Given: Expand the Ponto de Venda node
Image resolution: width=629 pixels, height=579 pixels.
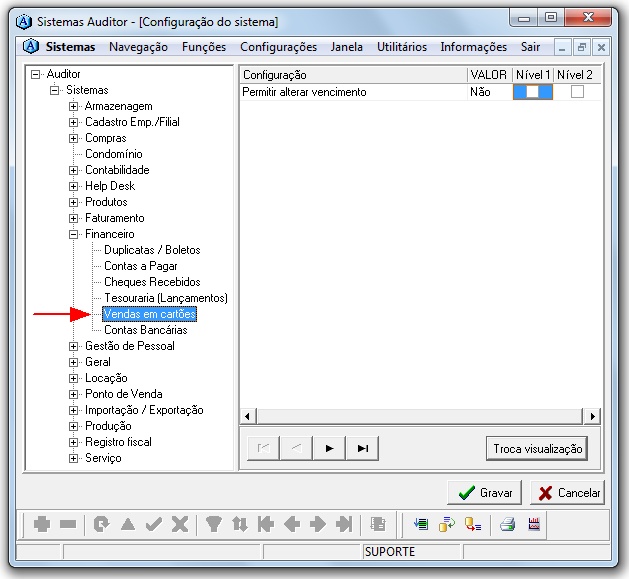Looking at the screenshot, I should click(73, 394).
